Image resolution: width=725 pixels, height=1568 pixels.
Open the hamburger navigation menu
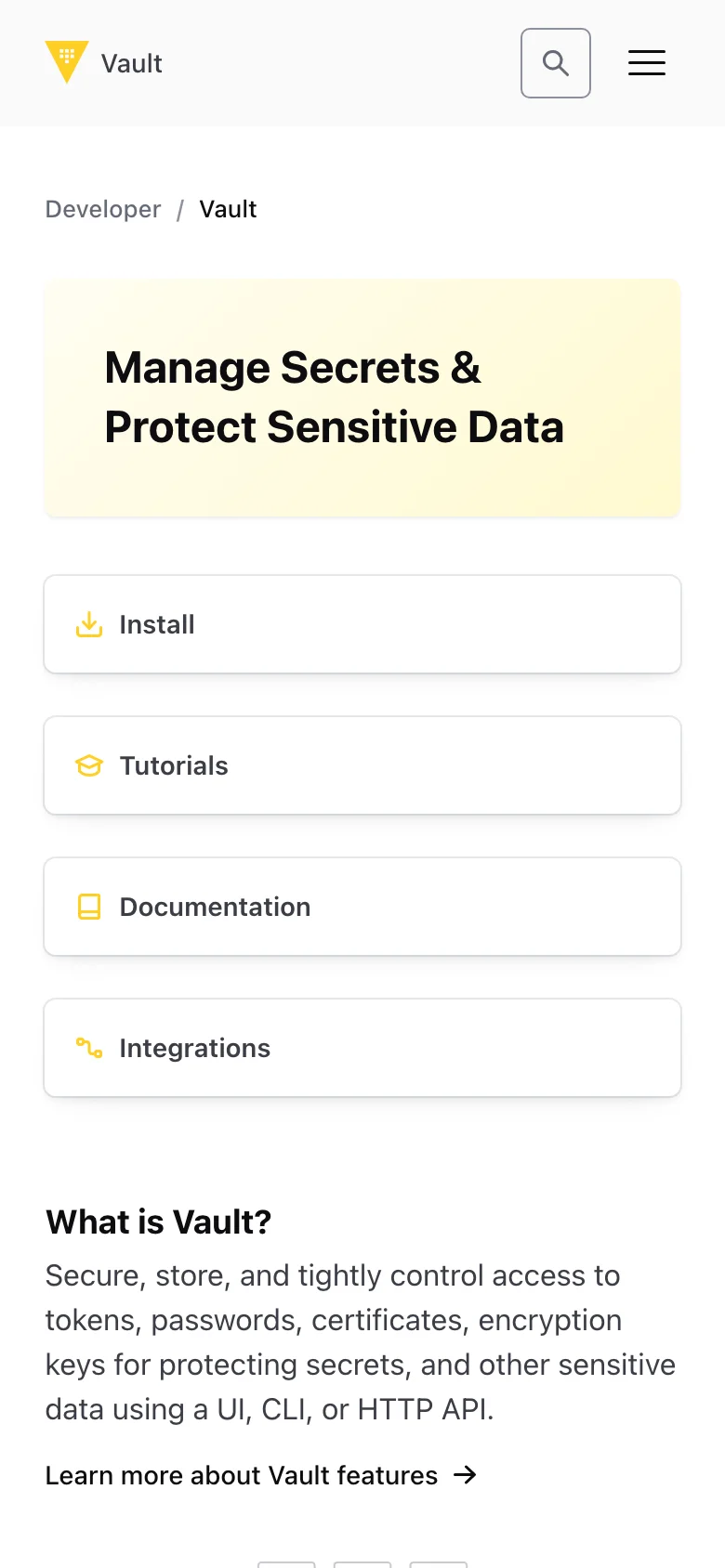[647, 63]
